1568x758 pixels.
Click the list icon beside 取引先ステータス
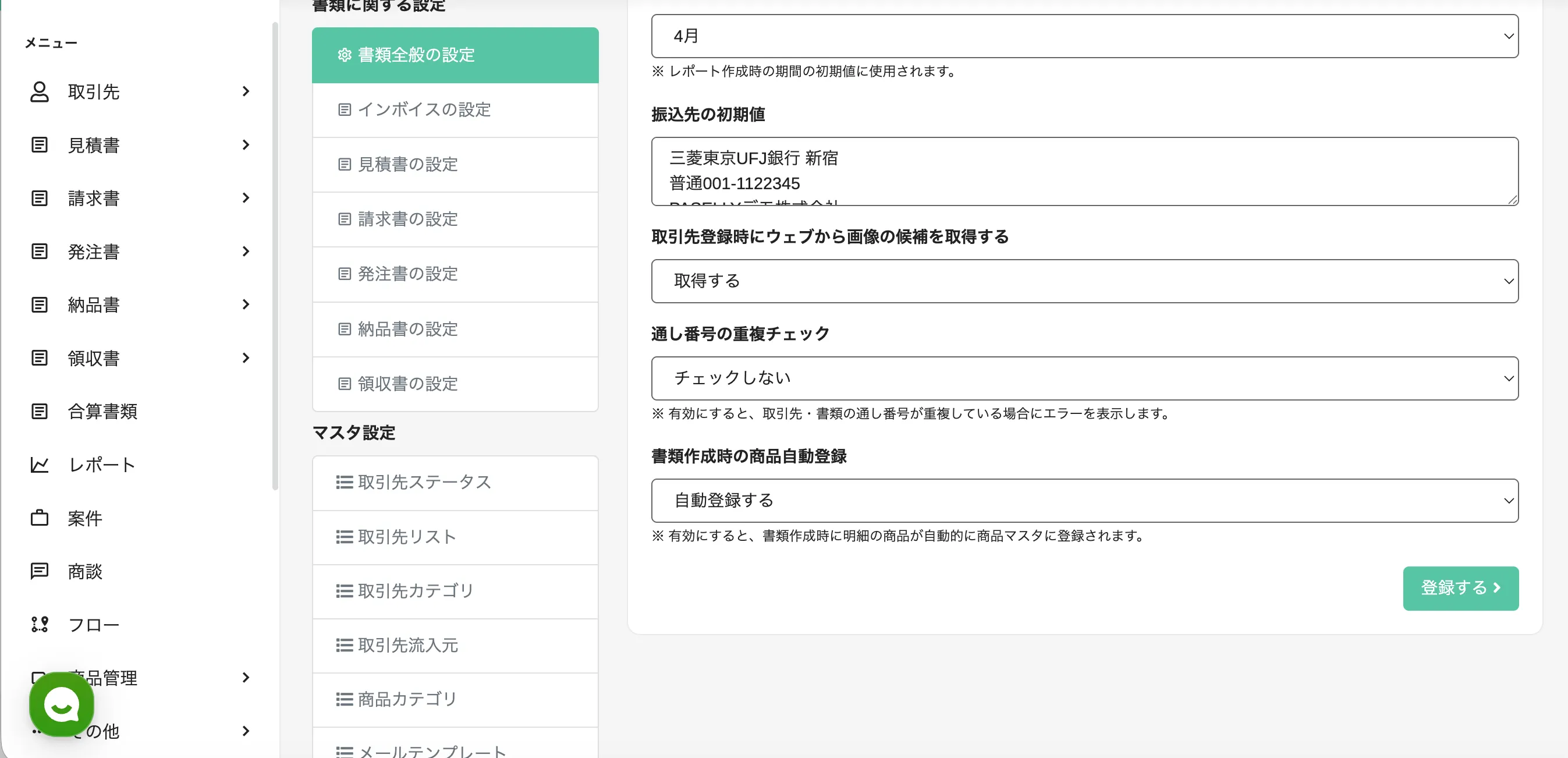pos(345,483)
